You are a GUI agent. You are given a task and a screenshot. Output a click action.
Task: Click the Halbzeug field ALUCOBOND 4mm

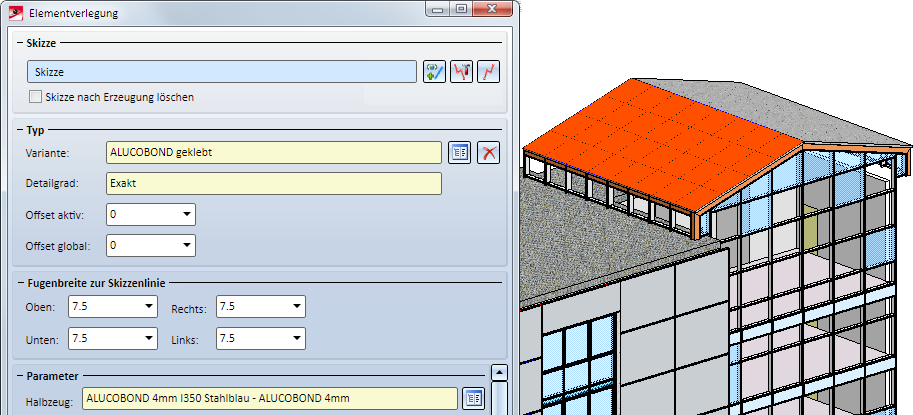[x=270, y=398]
